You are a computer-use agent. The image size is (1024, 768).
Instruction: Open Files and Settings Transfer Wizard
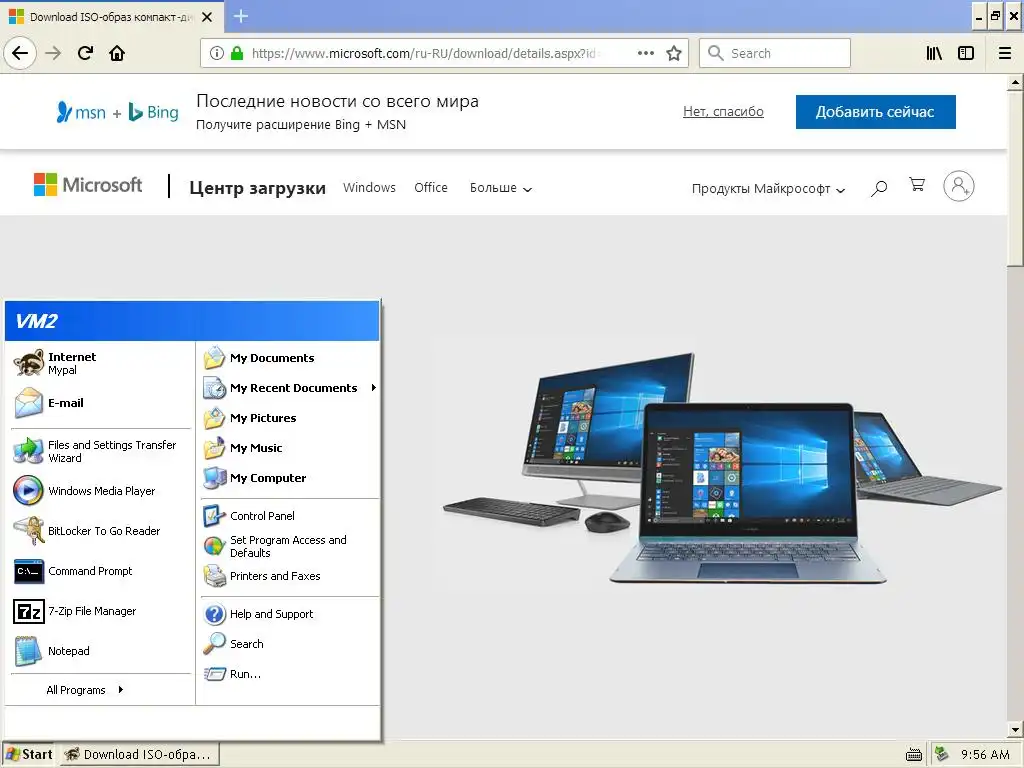100,451
